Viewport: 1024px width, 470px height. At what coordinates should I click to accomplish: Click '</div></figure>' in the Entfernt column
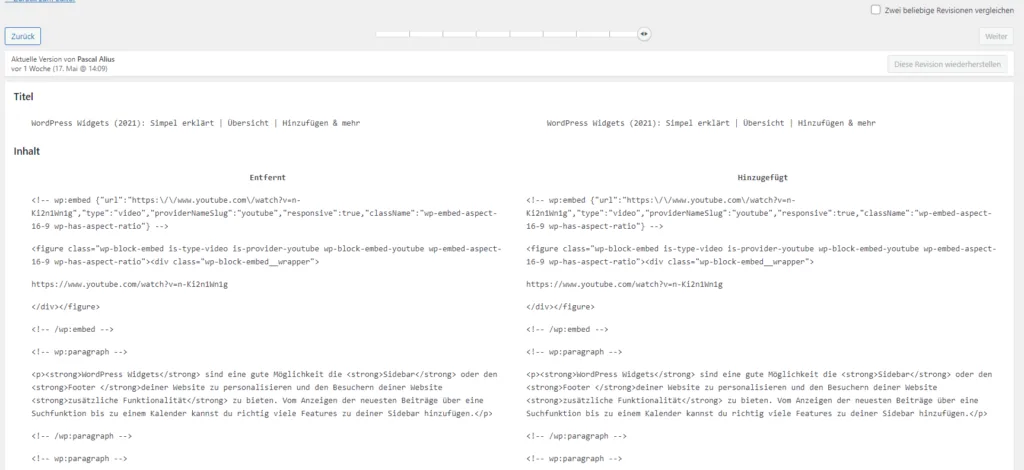click(x=65, y=306)
